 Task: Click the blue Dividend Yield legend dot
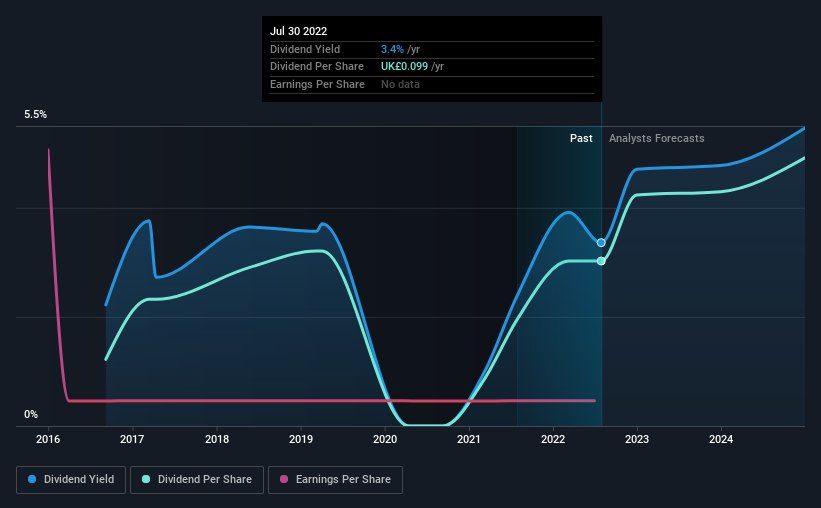coord(32,479)
